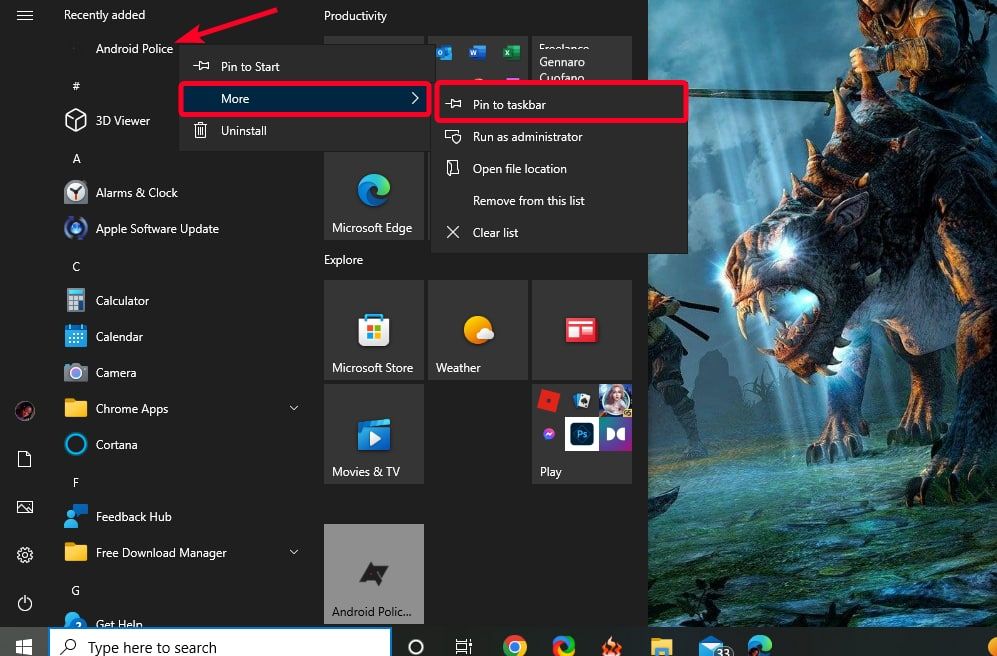
Task: Open File Explorer from the taskbar
Action: pos(661,646)
